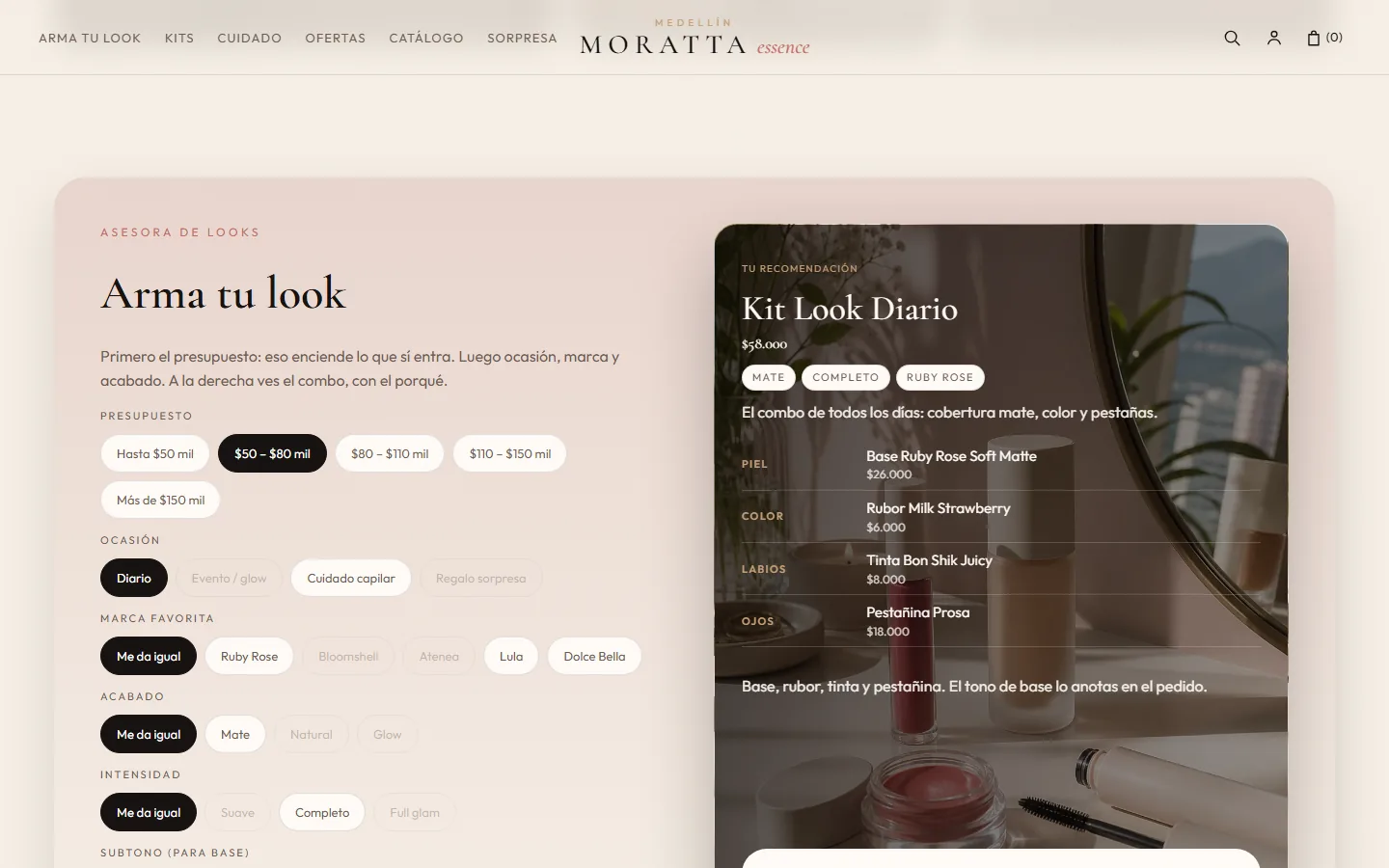Image resolution: width=1389 pixels, height=868 pixels.
Task: Open the Sorpresa nav link
Action: [x=522, y=39]
